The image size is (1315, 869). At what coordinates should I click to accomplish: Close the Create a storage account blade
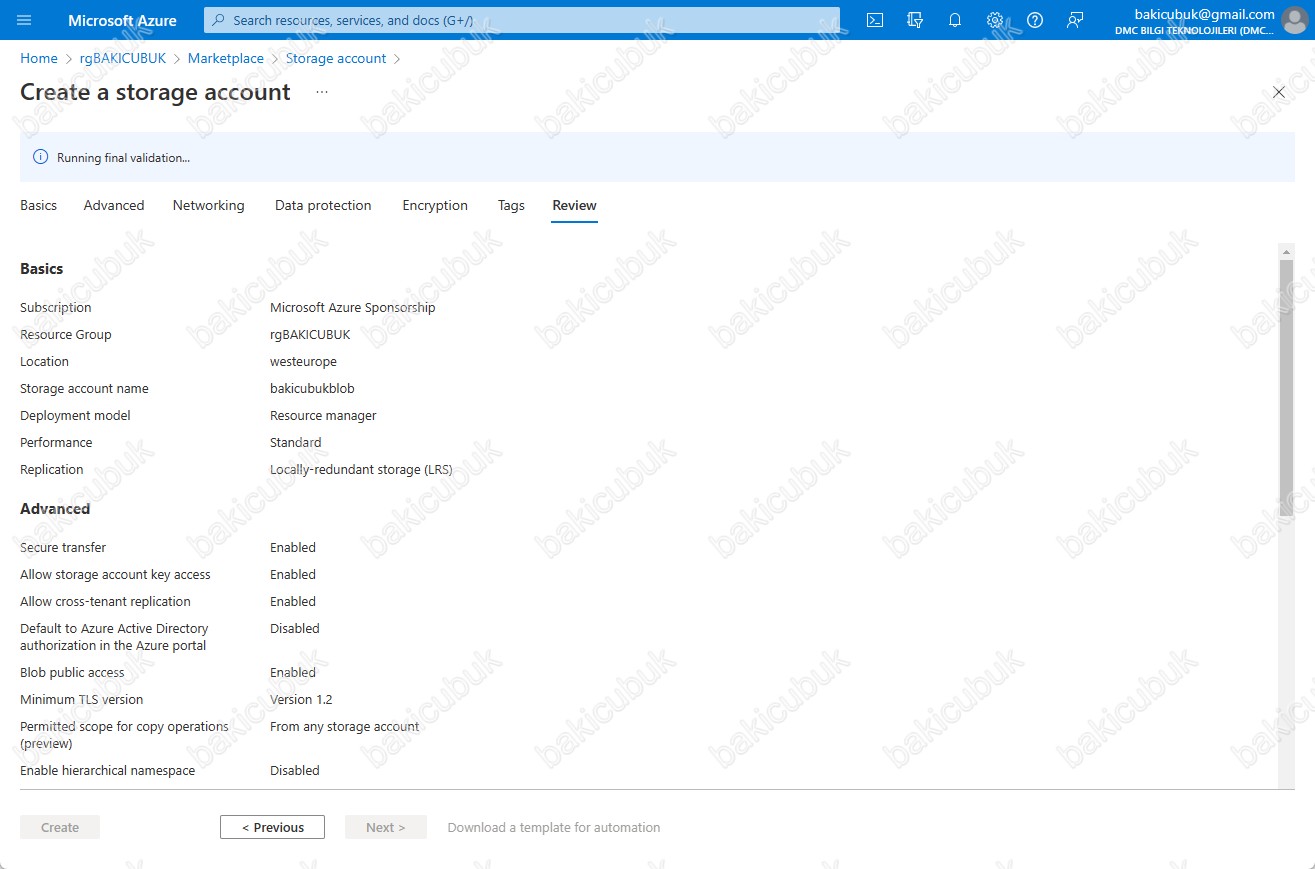coord(1279,92)
